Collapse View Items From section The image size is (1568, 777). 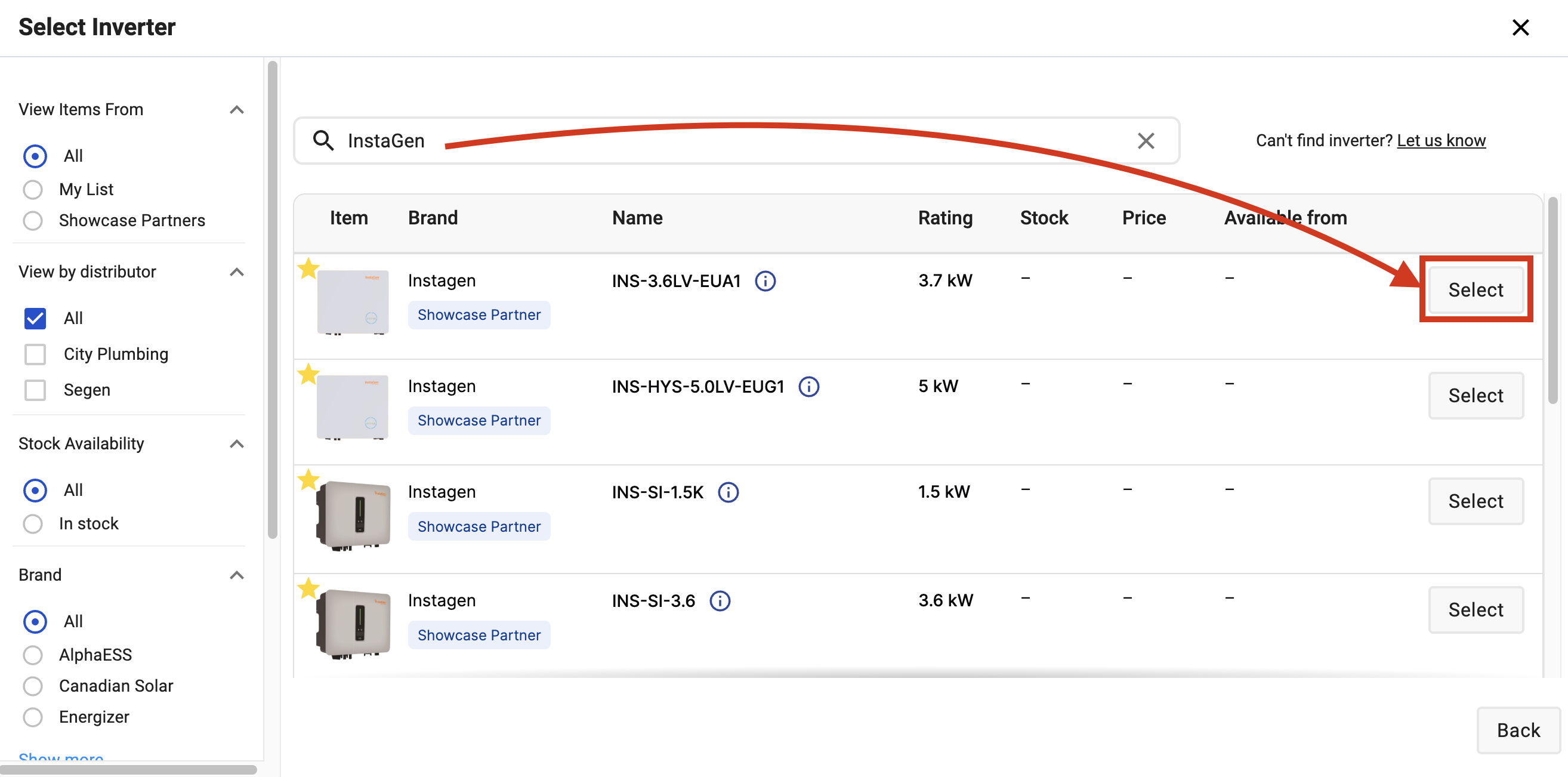tap(237, 110)
